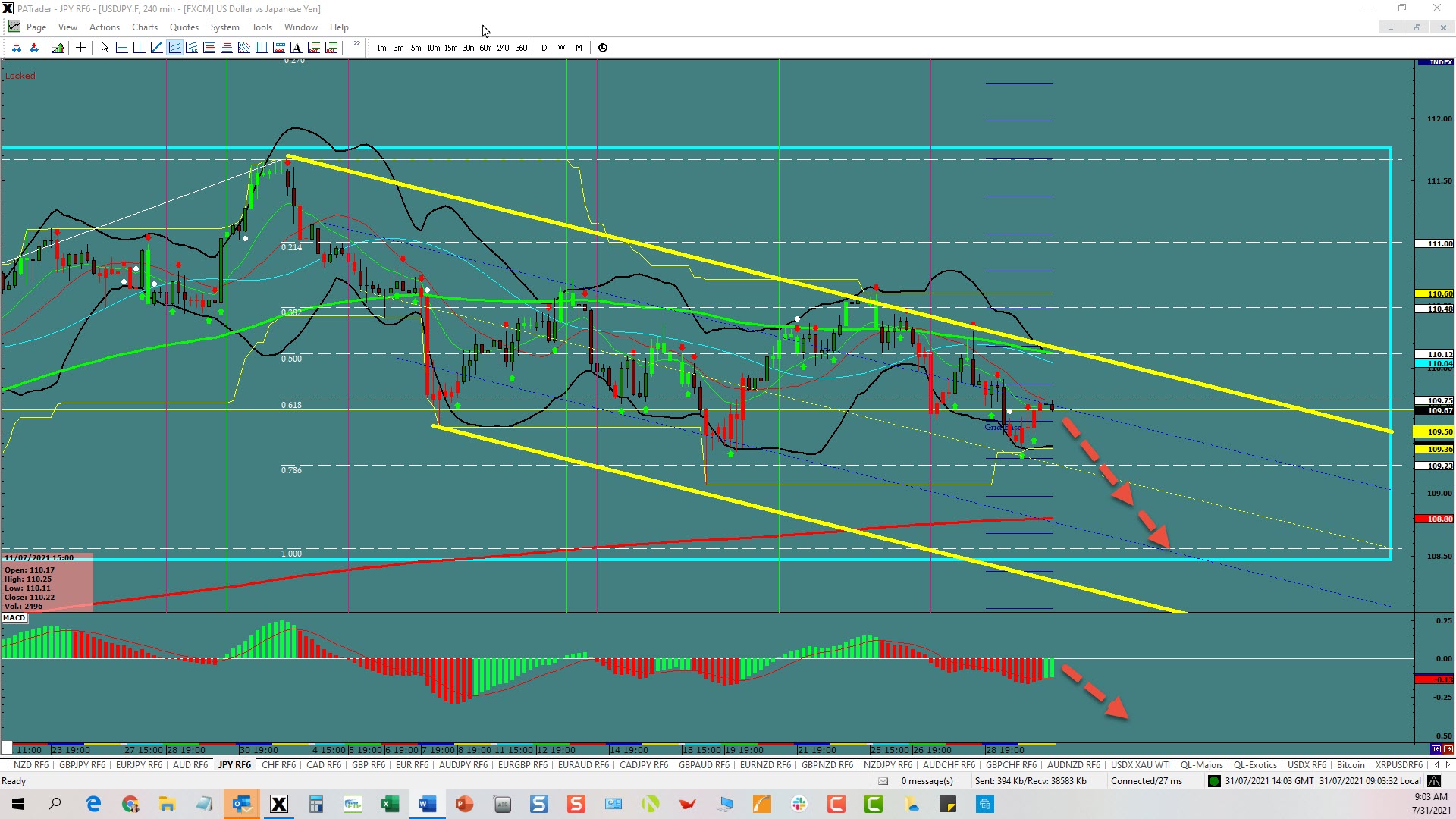The image size is (1456, 819).
Task: Click the sell order toolbar icon
Action: (17, 48)
